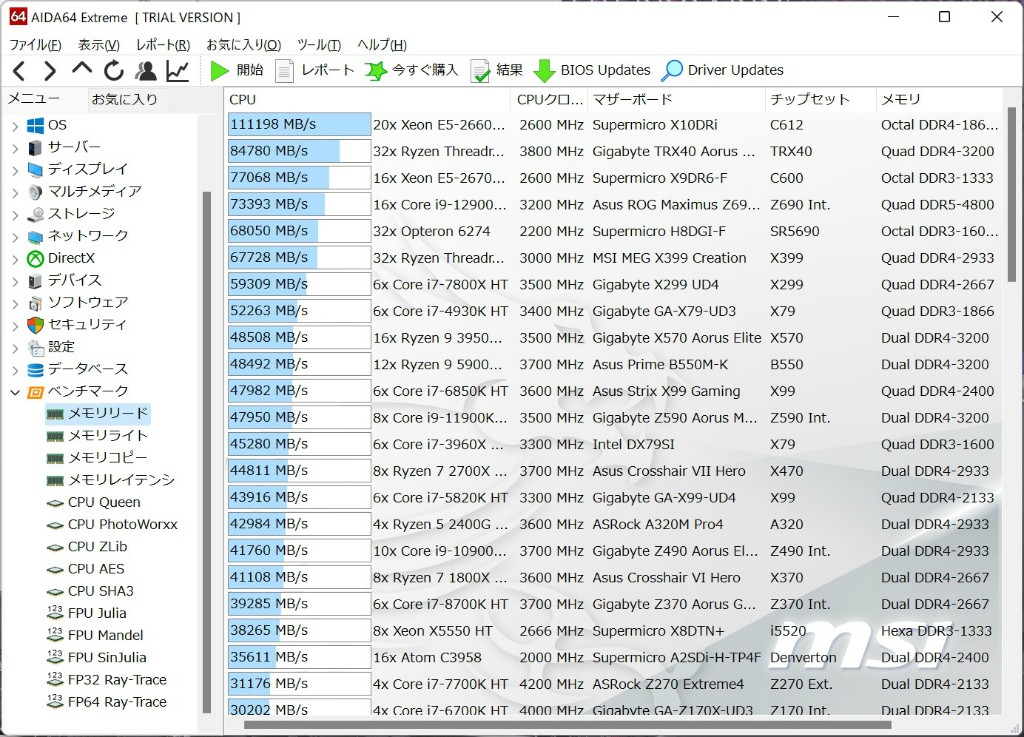The height and width of the screenshot is (737, 1024).
Task: Click the graph chart icon in toolbar
Action: tap(177, 70)
